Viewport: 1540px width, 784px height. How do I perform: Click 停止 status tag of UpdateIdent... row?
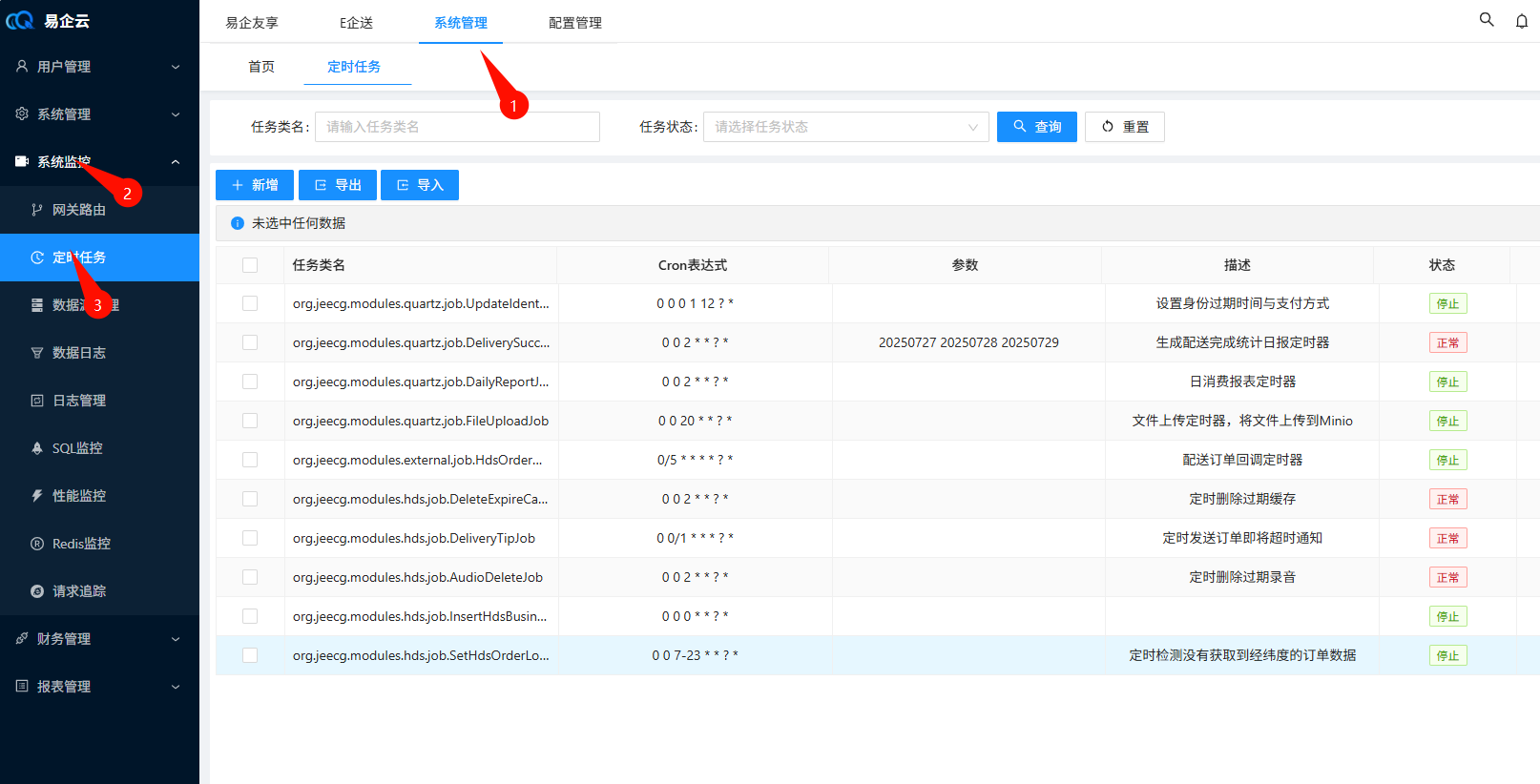click(1448, 303)
